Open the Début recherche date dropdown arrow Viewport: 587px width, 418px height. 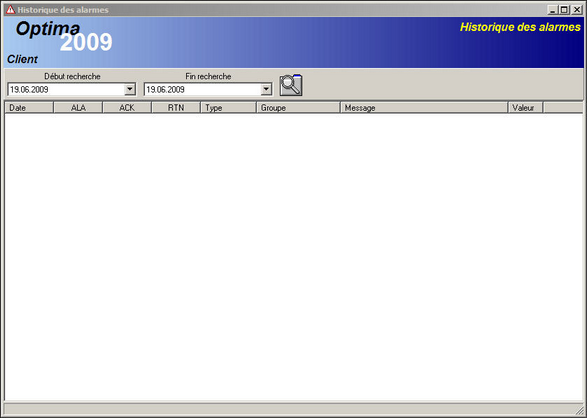[x=130, y=89]
